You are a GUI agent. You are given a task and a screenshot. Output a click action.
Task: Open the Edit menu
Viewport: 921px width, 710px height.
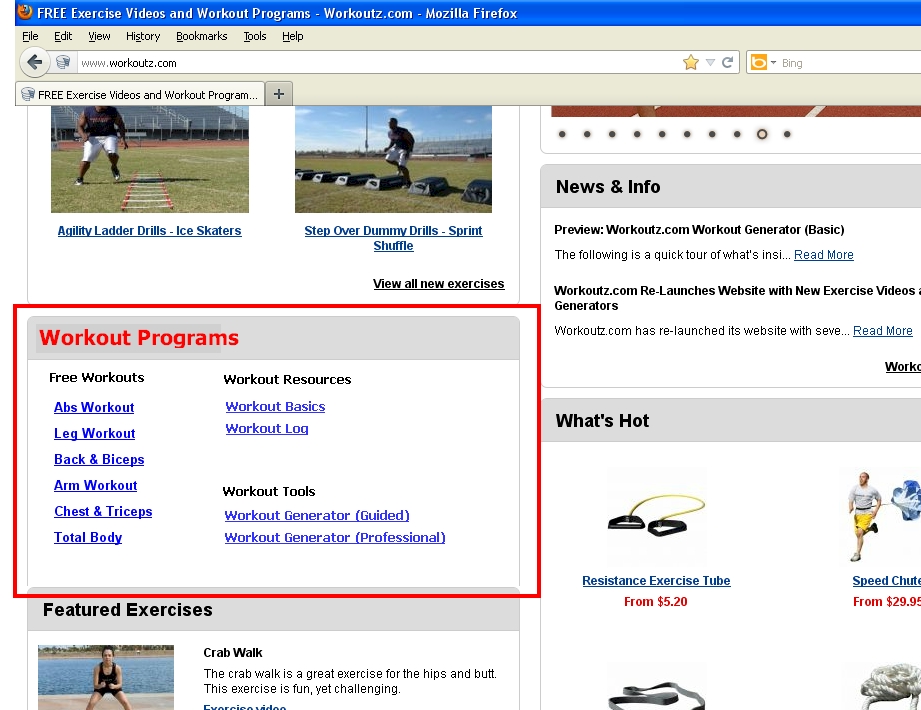(x=63, y=36)
